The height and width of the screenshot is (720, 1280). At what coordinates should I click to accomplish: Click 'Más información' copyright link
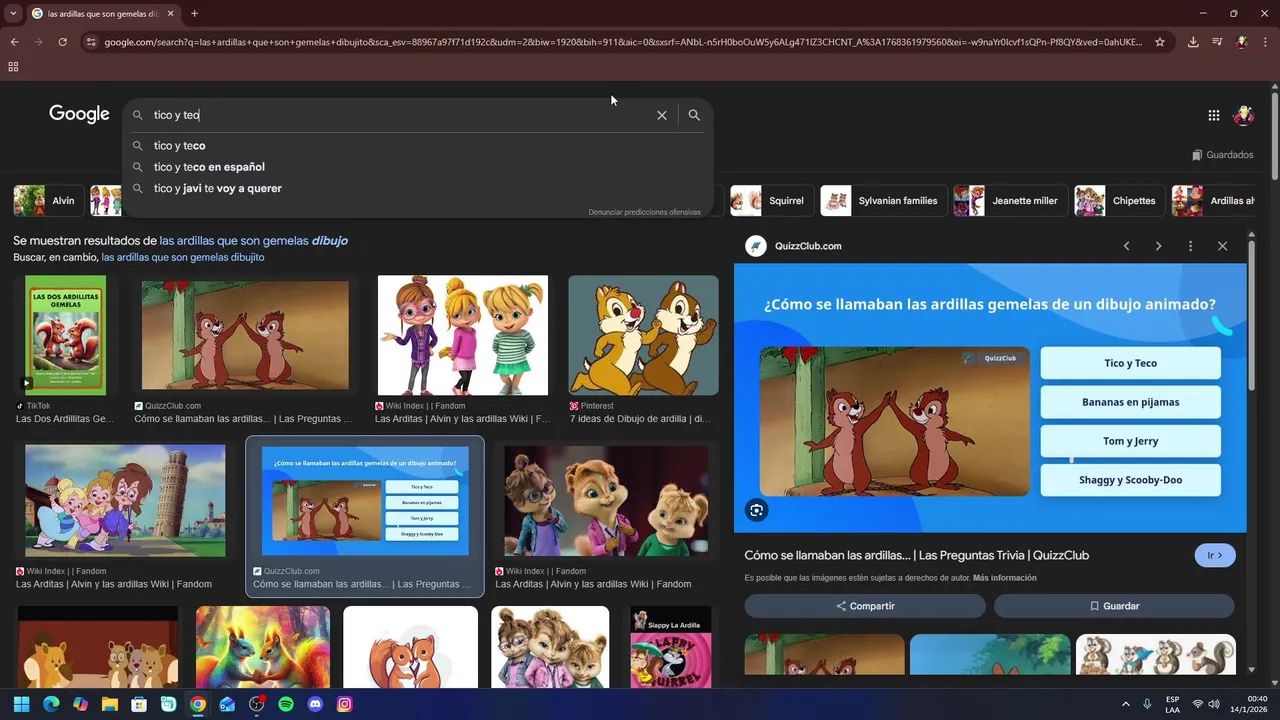click(1004, 578)
